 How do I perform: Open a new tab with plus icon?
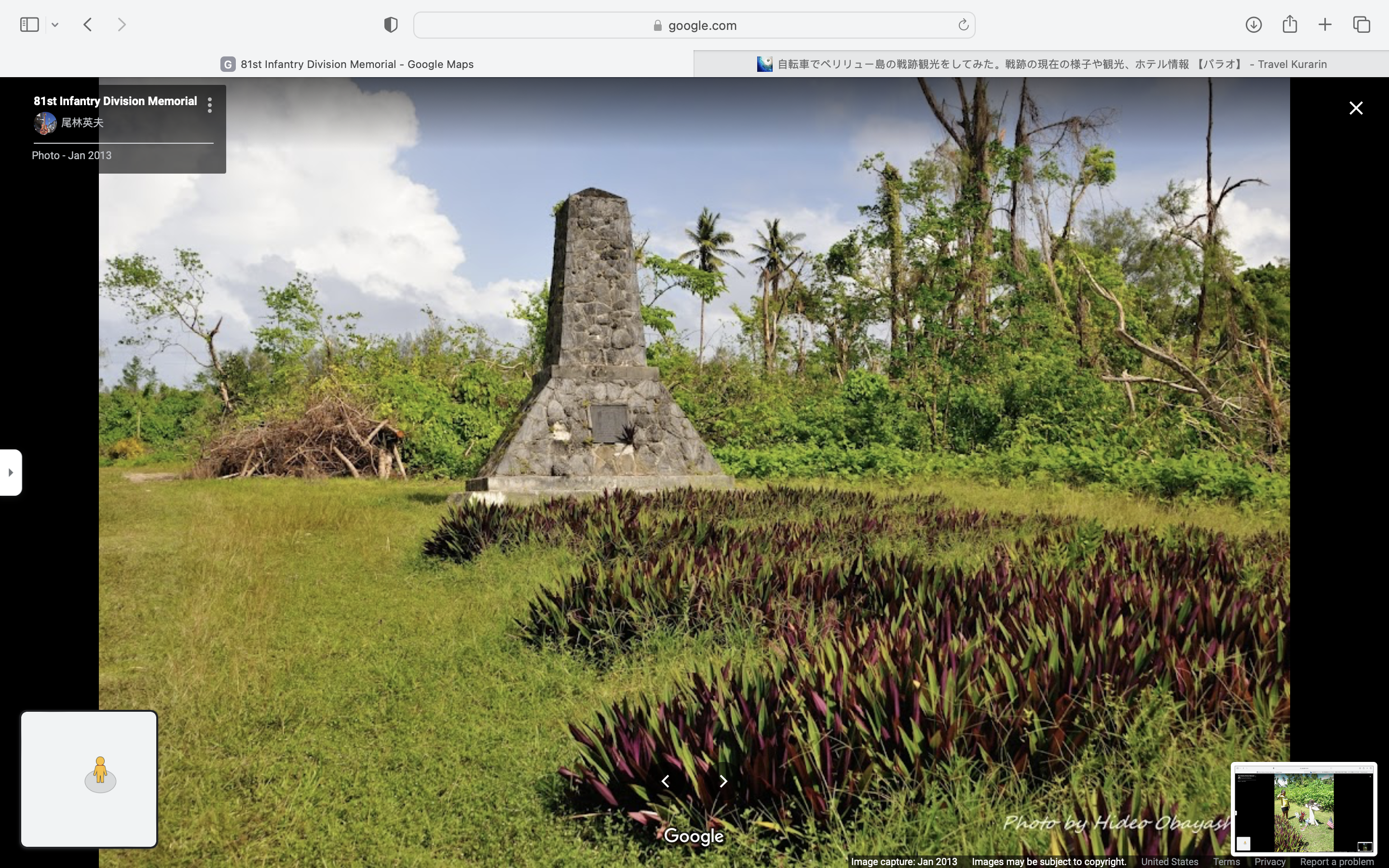point(1325,25)
